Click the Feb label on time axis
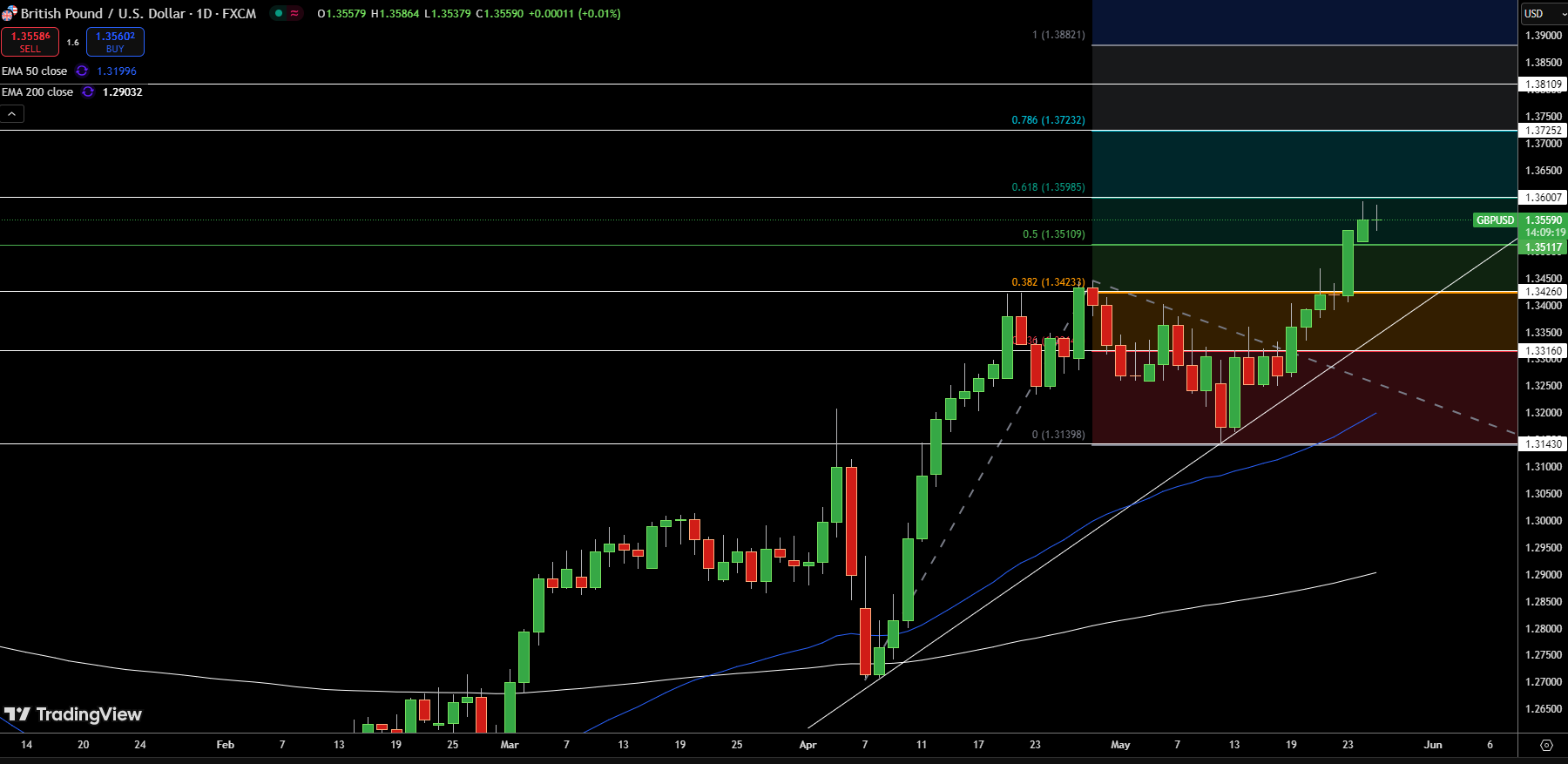Screen dimensions: 1568x764 [225, 745]
